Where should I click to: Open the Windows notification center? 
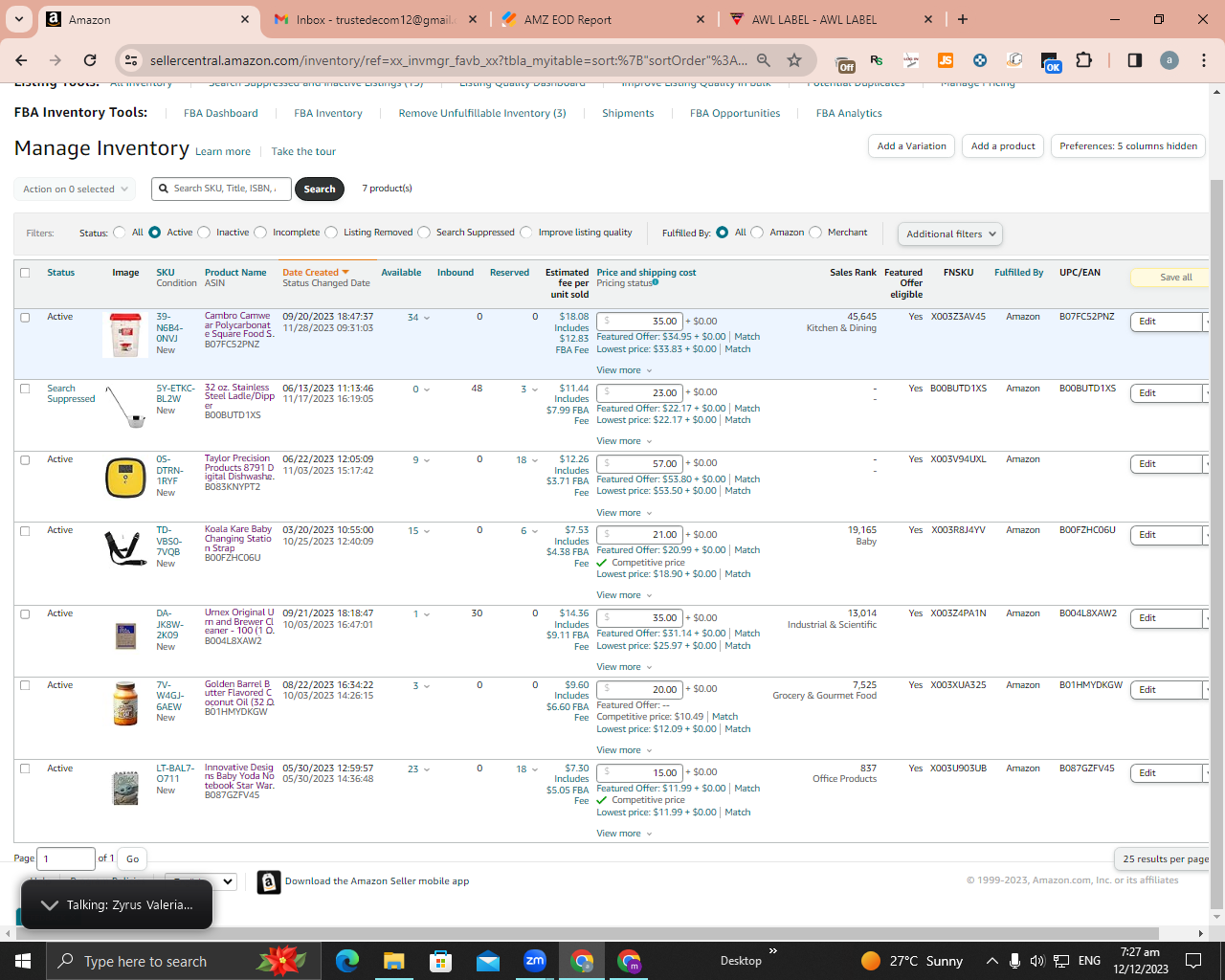coord(1193,961)
